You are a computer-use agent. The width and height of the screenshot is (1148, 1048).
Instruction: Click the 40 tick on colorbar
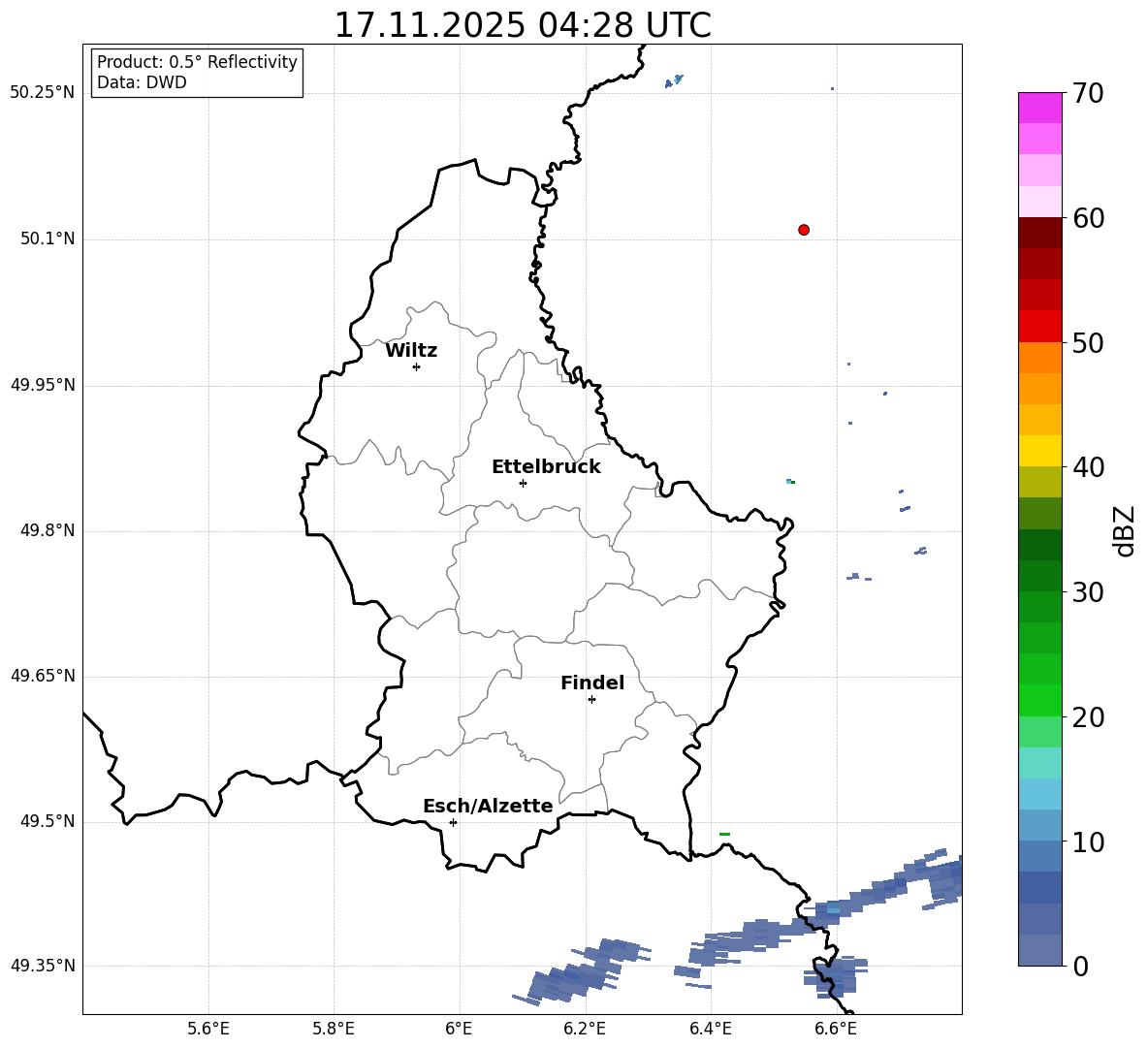(x=1088, y=467)
